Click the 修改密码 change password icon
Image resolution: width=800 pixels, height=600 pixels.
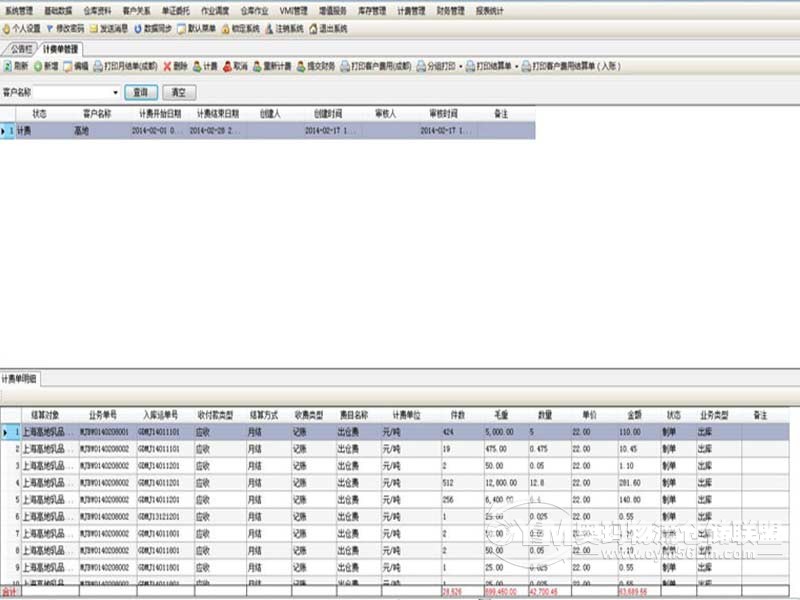point(50,29)
